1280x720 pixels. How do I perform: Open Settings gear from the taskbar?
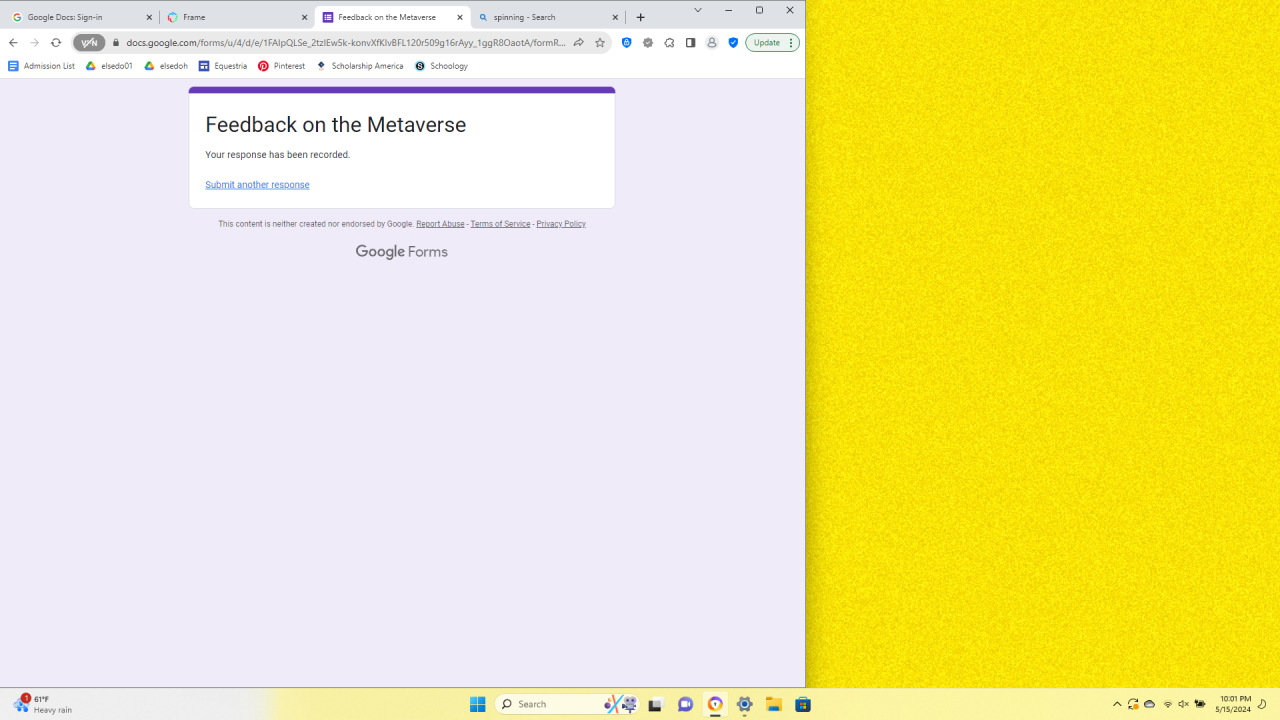744,704
